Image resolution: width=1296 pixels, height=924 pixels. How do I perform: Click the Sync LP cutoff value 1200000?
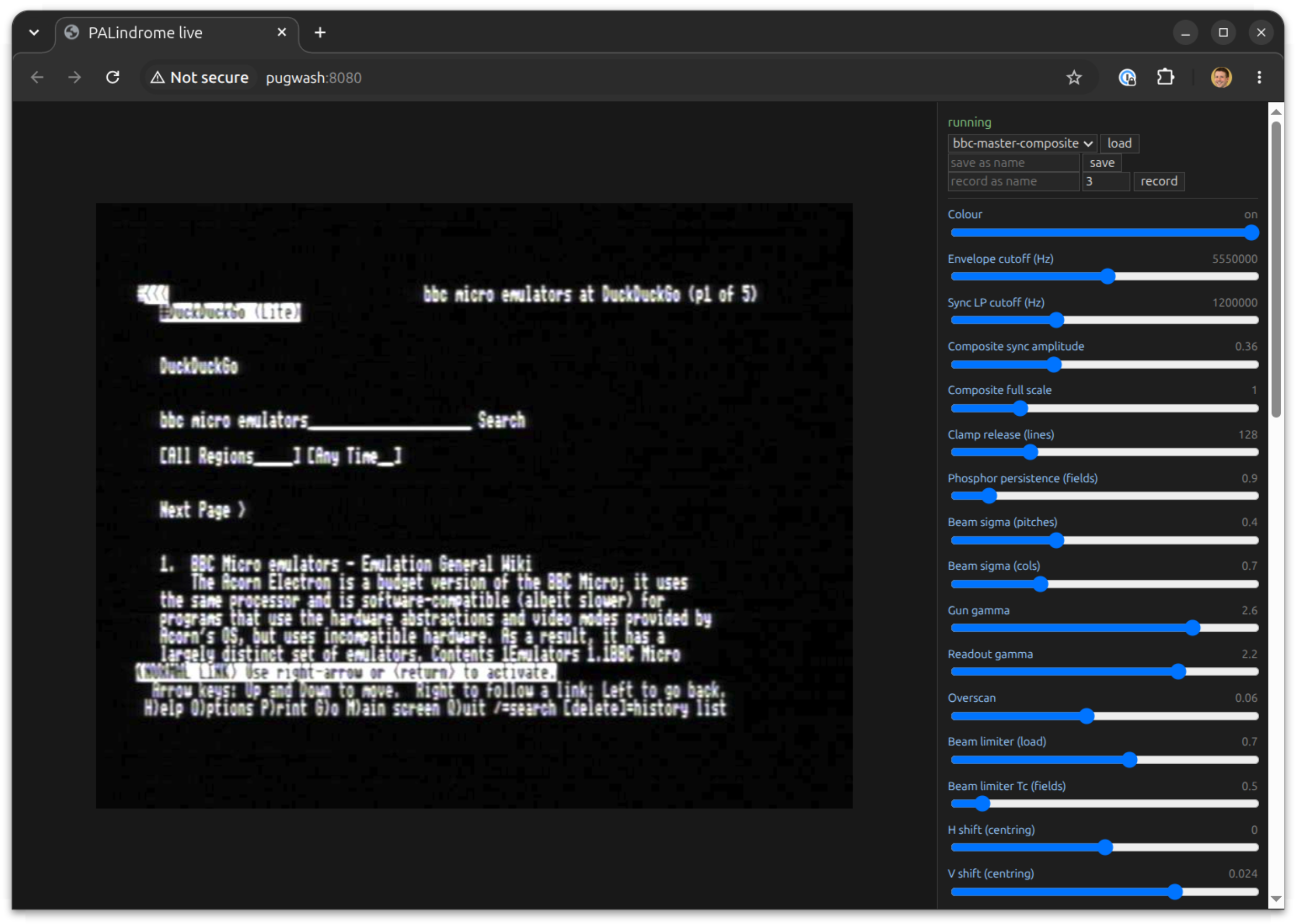click(x=1235, y=303)
